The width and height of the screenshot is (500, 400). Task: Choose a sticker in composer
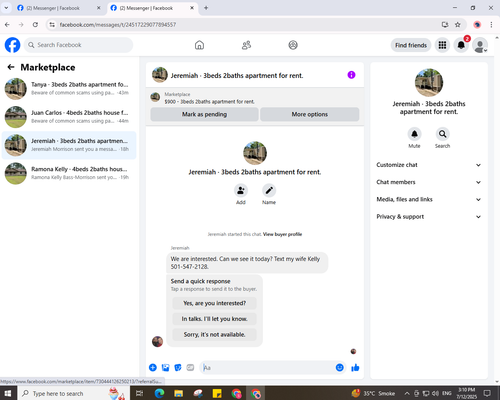tap(178, 368)
